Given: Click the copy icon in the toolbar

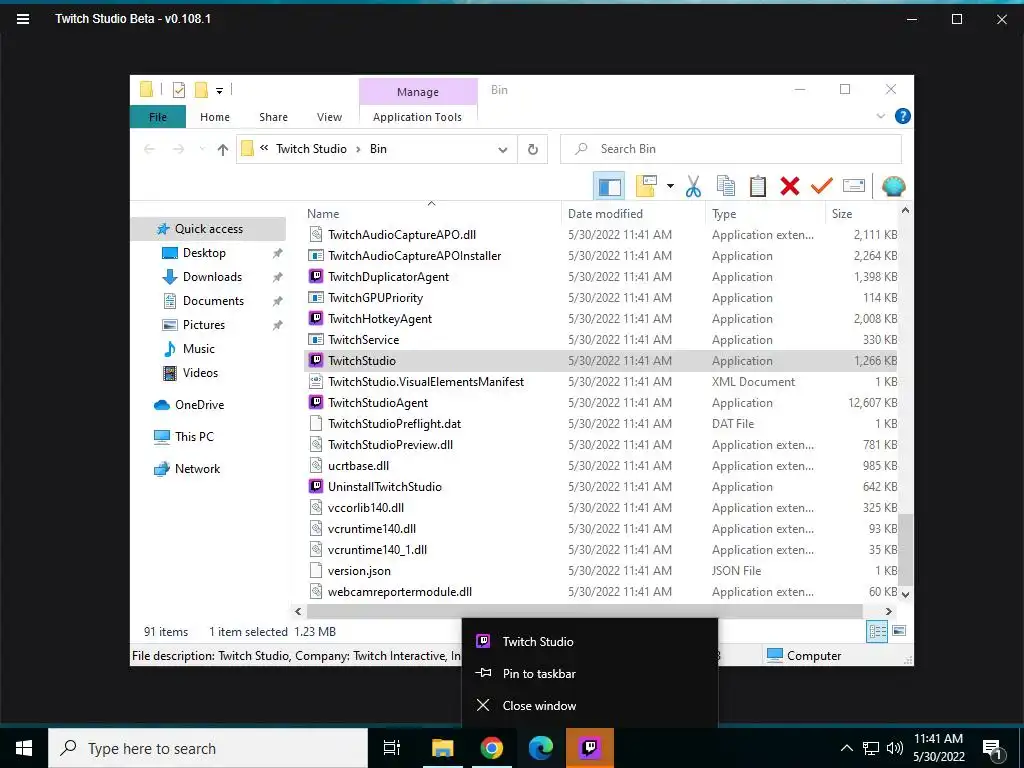Looking at the screenshot, I should click(726, 187).
